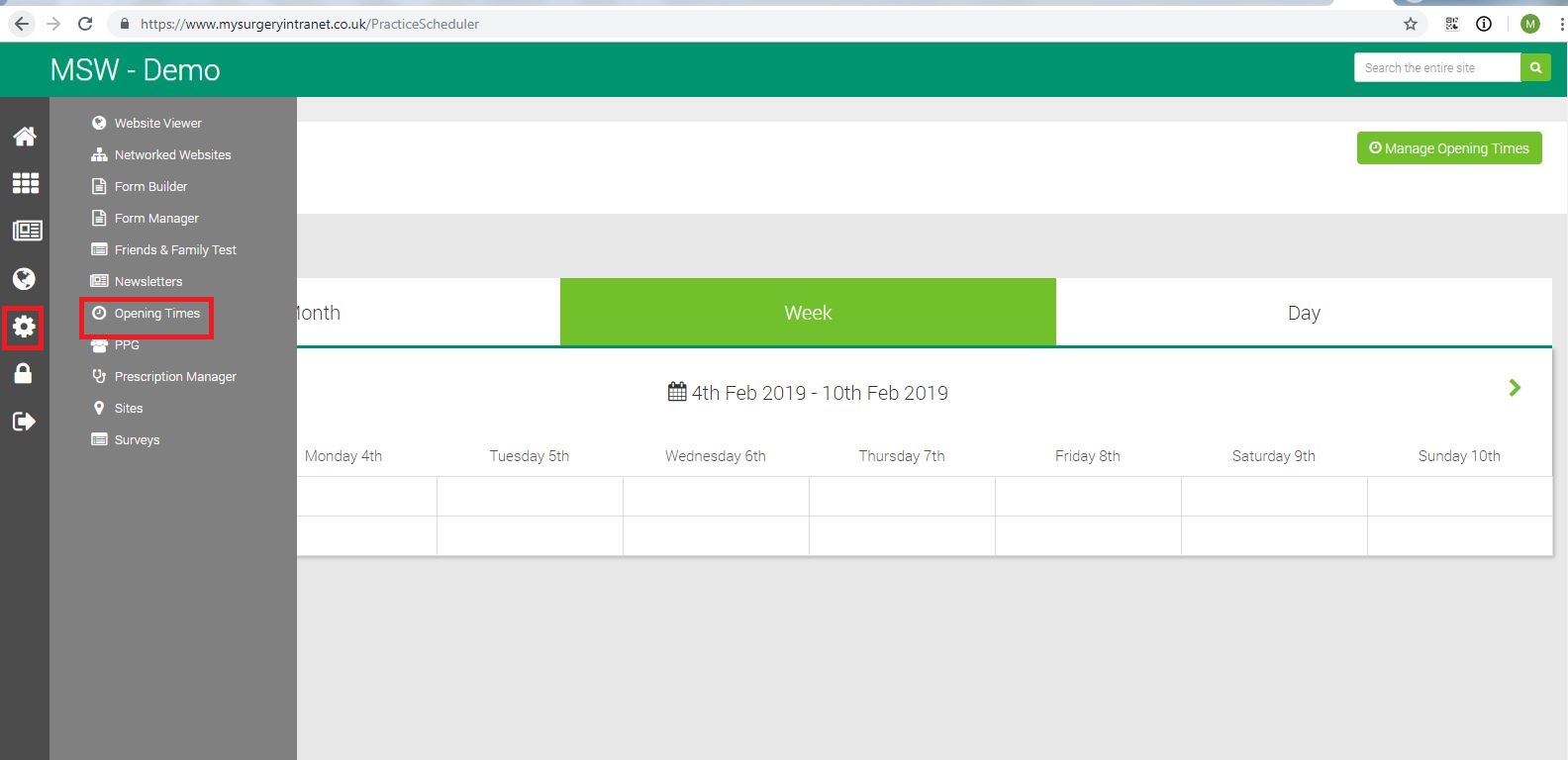The image size is (1568, 760).
Task: Select Prescription Manager in the side menu
Action: (174, 377)
